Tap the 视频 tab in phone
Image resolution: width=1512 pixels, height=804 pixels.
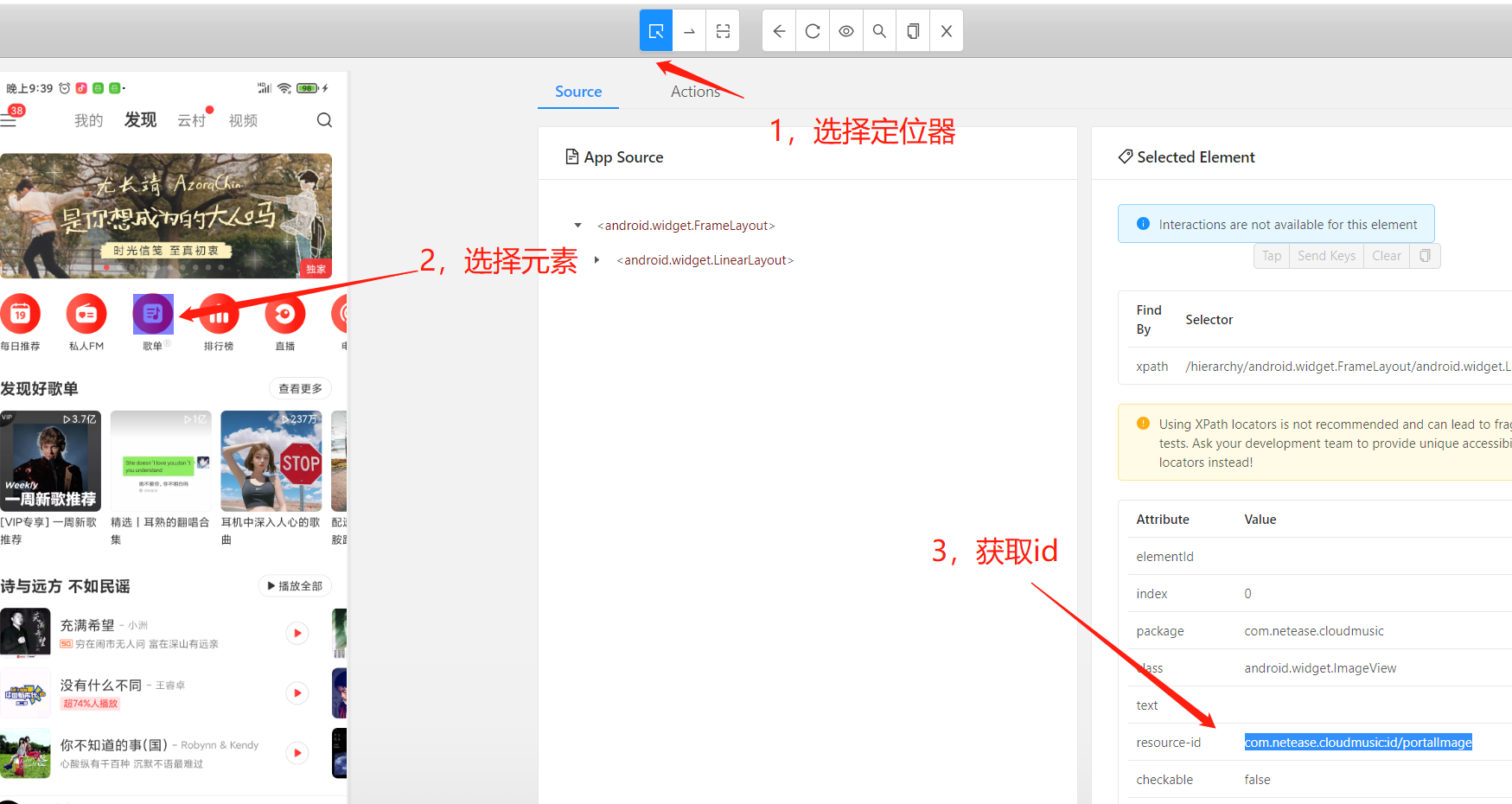pos(243,120)
